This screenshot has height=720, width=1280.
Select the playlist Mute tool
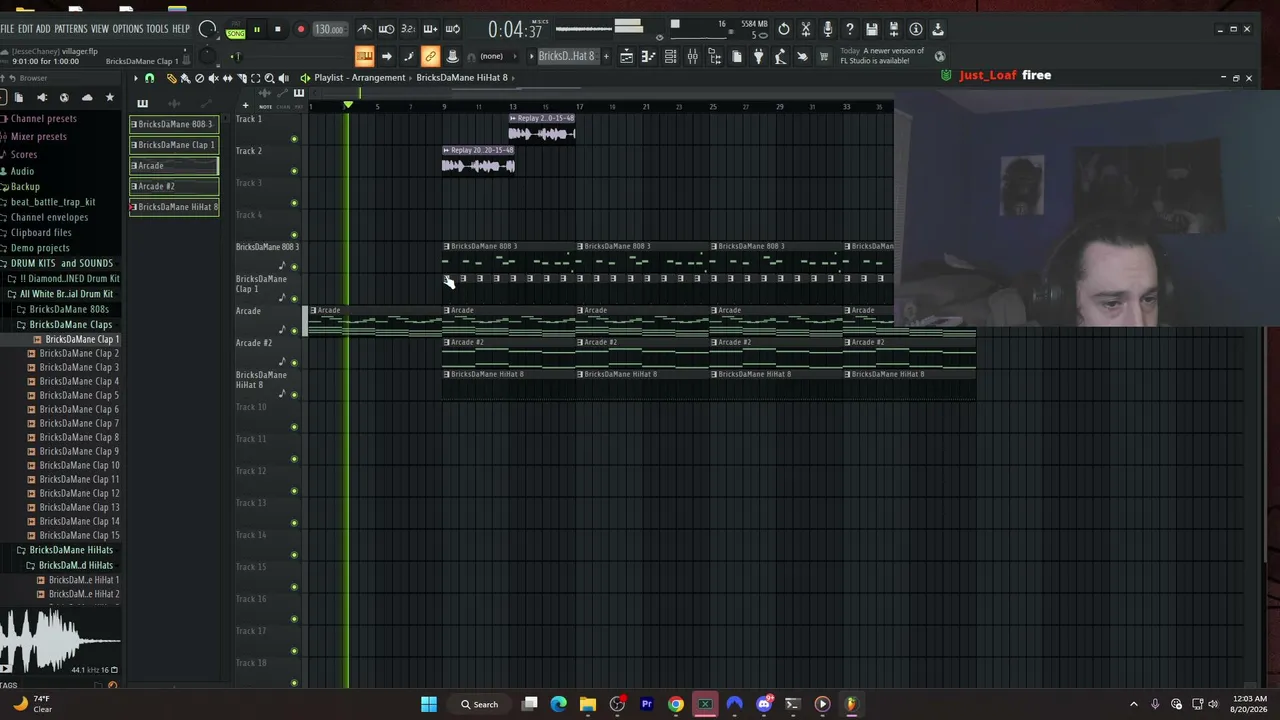point(213,78)
